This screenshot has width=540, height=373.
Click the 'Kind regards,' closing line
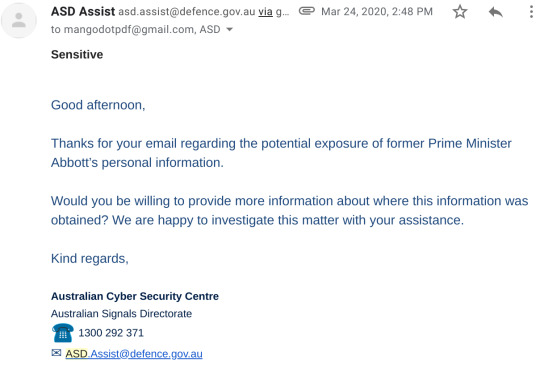[x=90, y=258]
